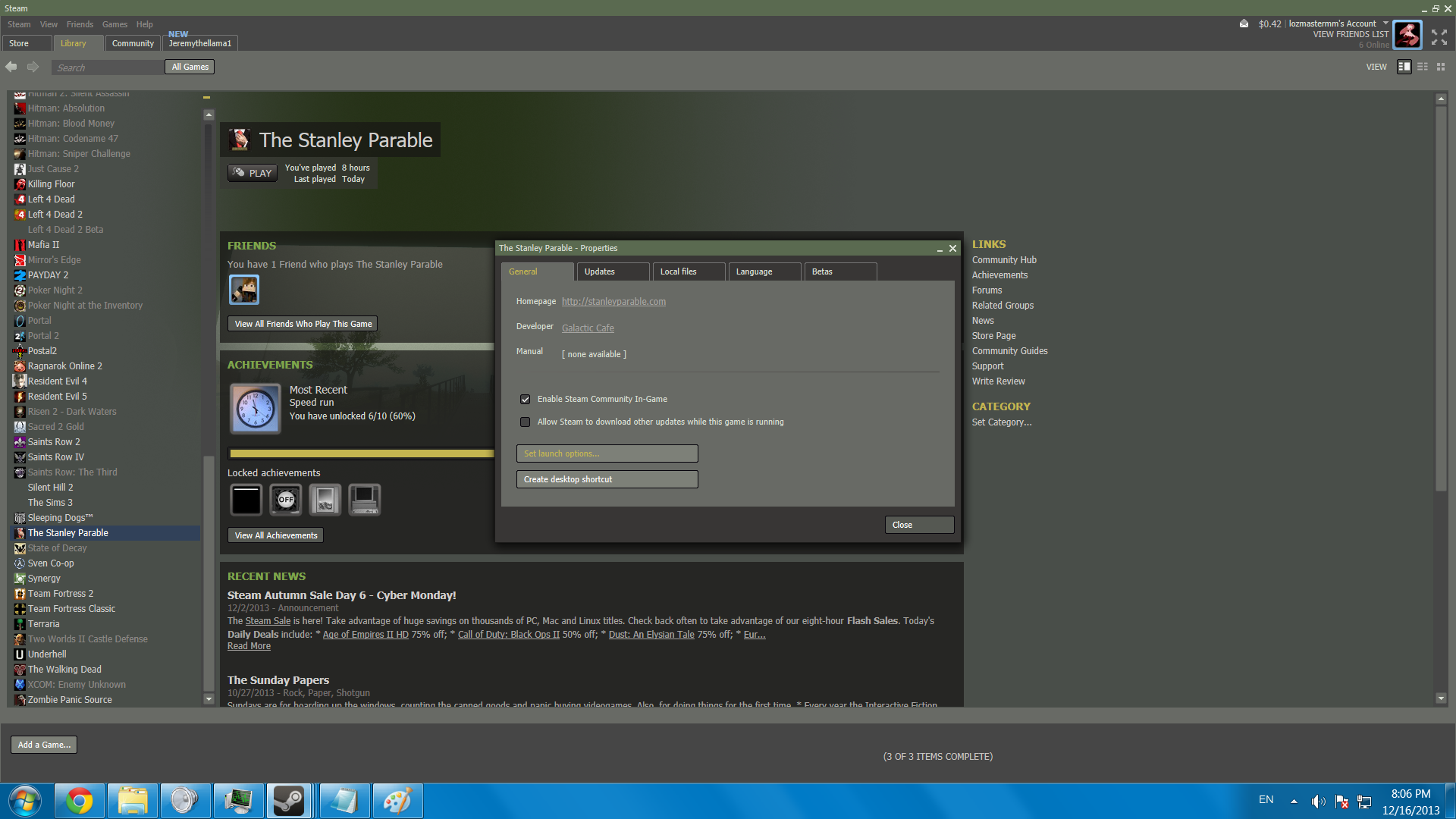Uncheck Enable Steam Community In-Game
Image resolution: width=1456 pixels, height=819 pixels.
[x=525, y=399]
